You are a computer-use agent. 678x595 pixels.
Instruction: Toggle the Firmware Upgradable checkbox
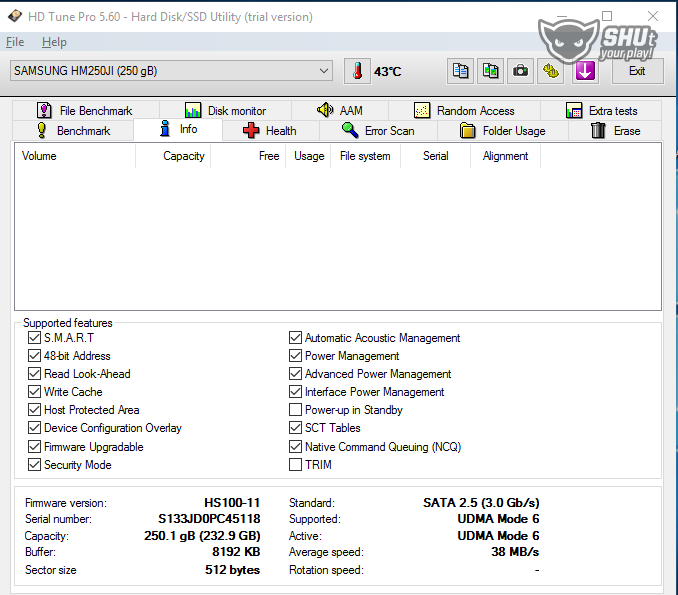(x=35, y=447)
